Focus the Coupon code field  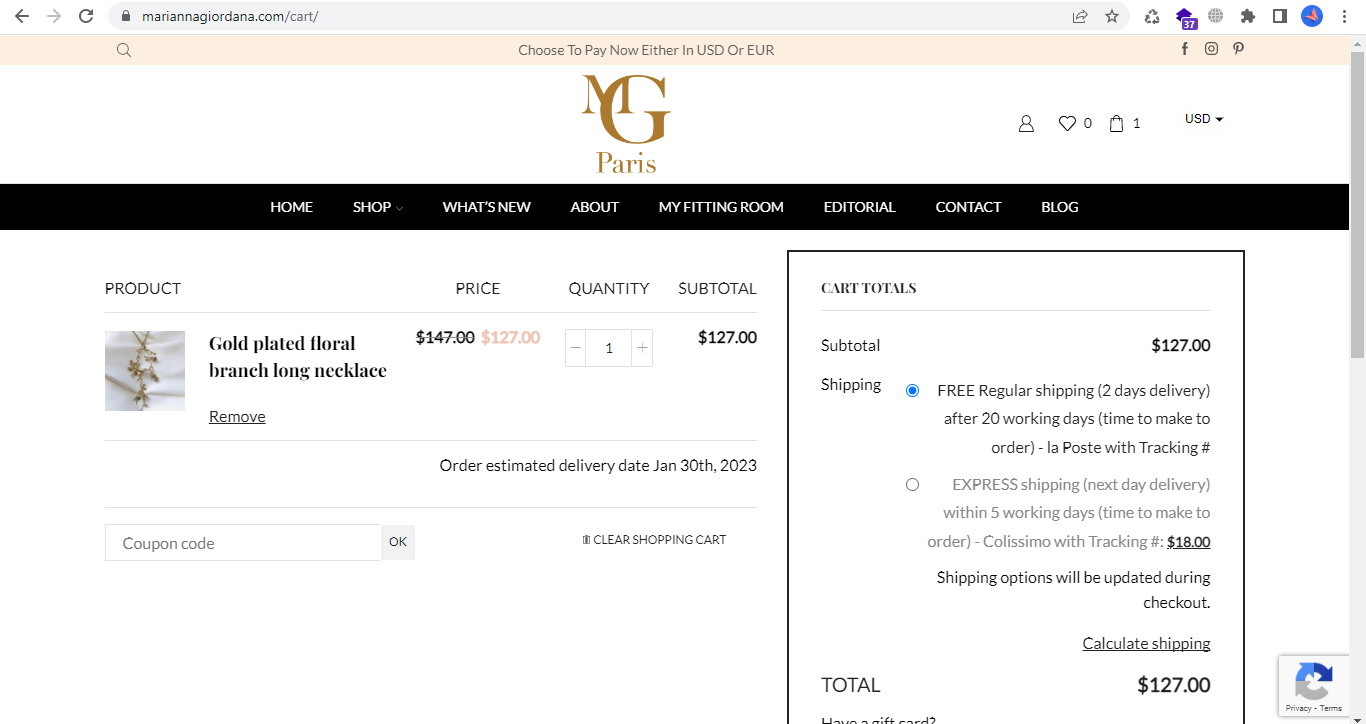coord(243,542)
